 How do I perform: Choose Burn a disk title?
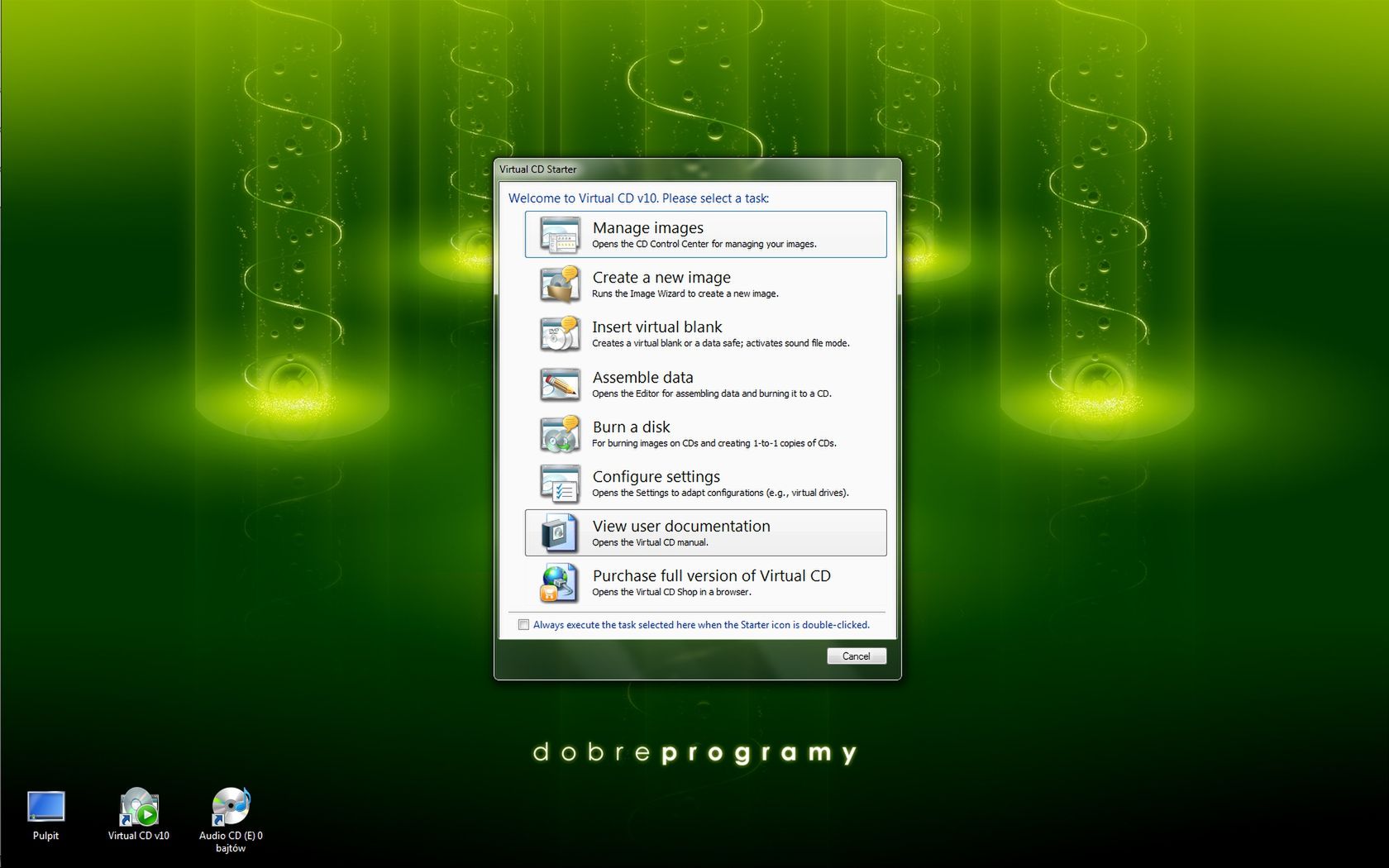tap(632, 427)
